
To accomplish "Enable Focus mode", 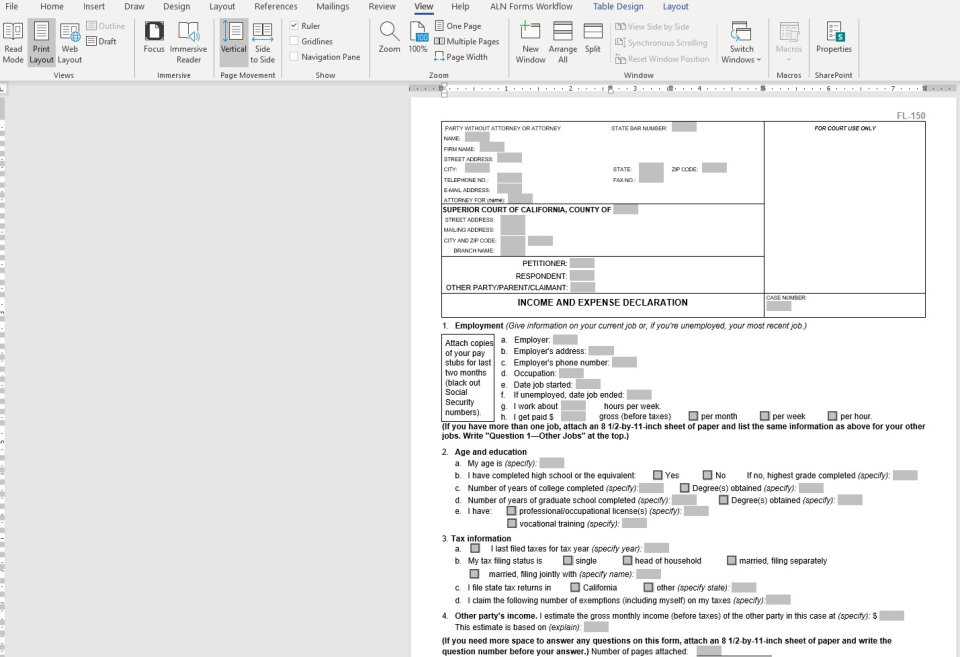I will point(154,41).
